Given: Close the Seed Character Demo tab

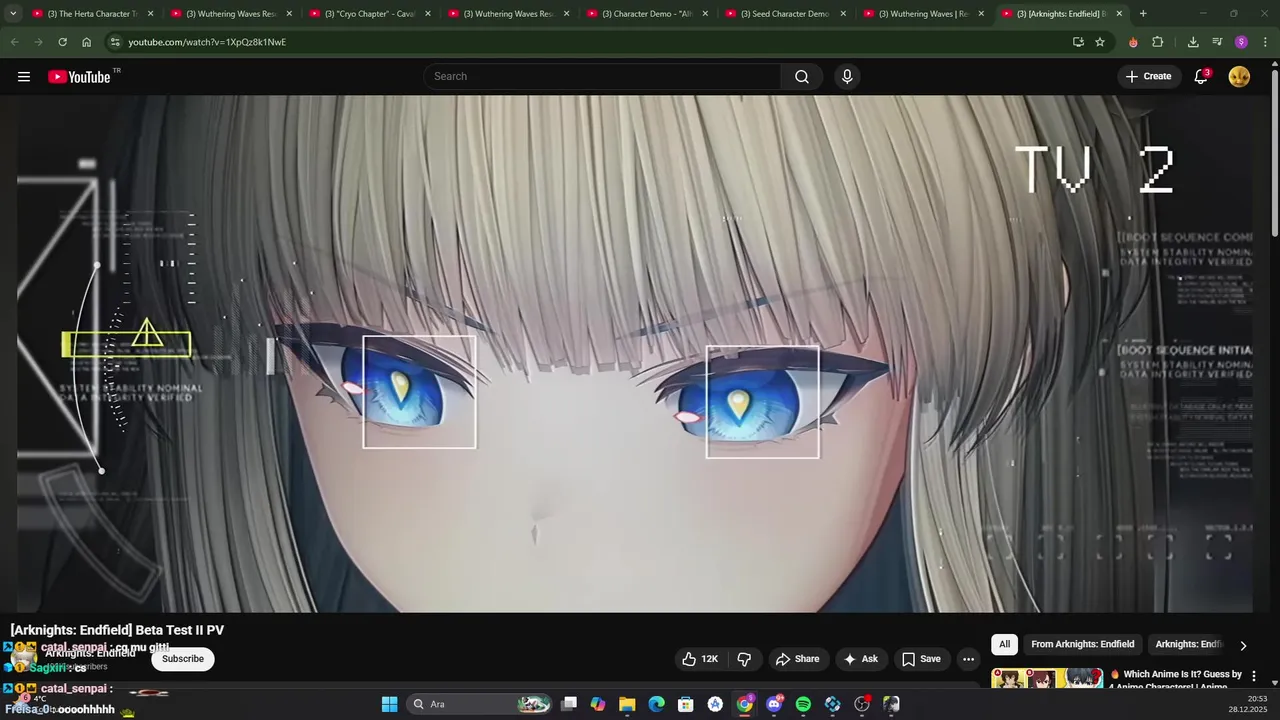Looking at the screenshot, I should pyautogui.click(x=843, y=14).
